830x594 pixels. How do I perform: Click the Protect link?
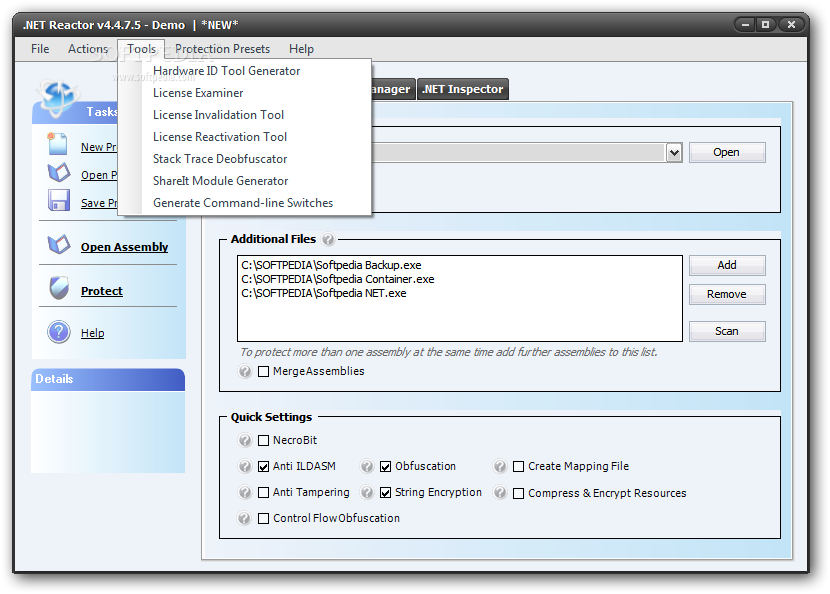point(102,291)
